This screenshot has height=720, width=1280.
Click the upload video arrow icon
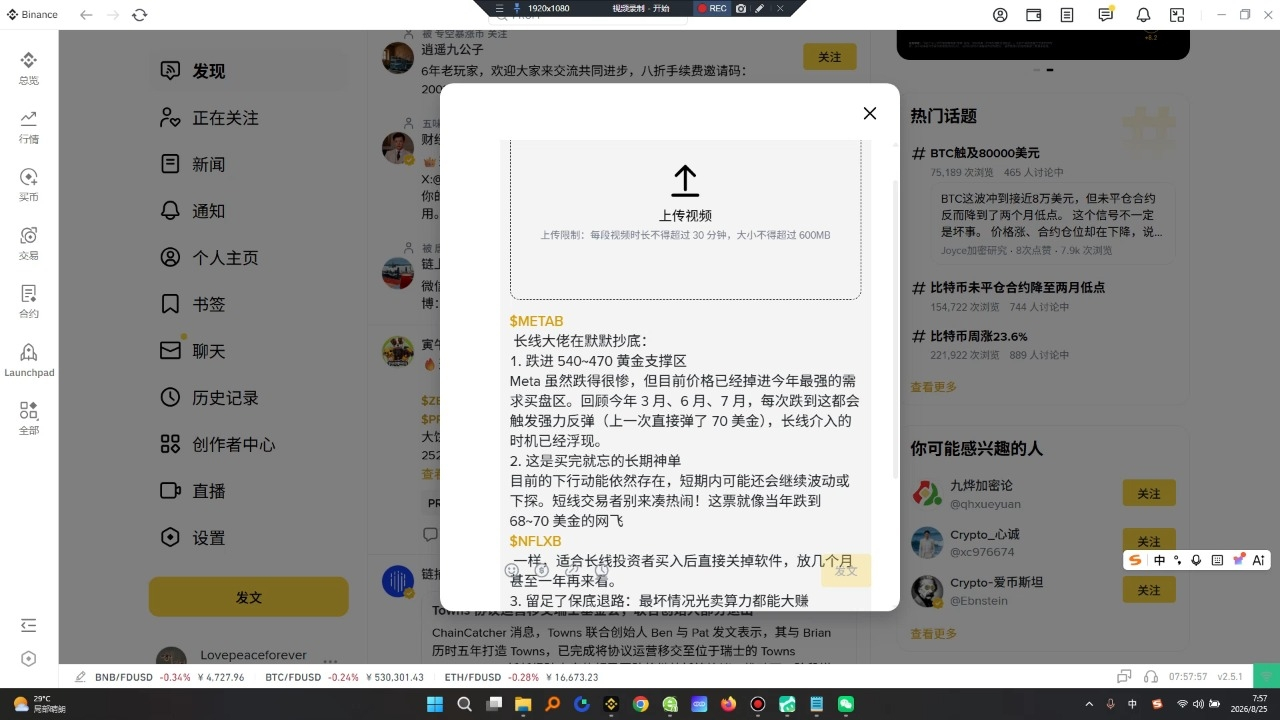685,181
